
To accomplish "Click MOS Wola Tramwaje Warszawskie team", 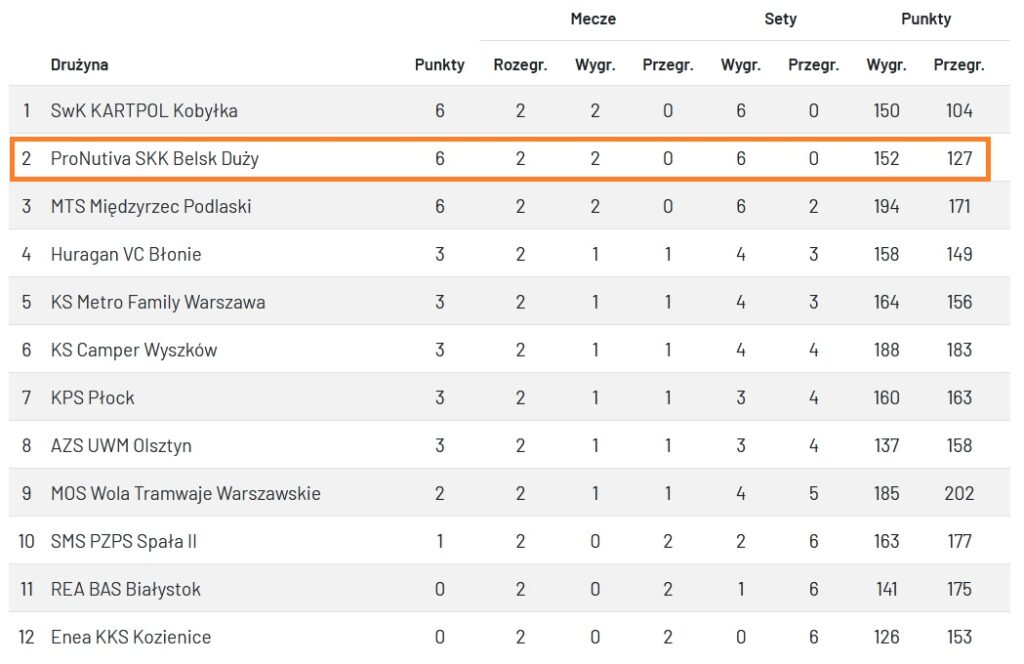I will [186, 493].
